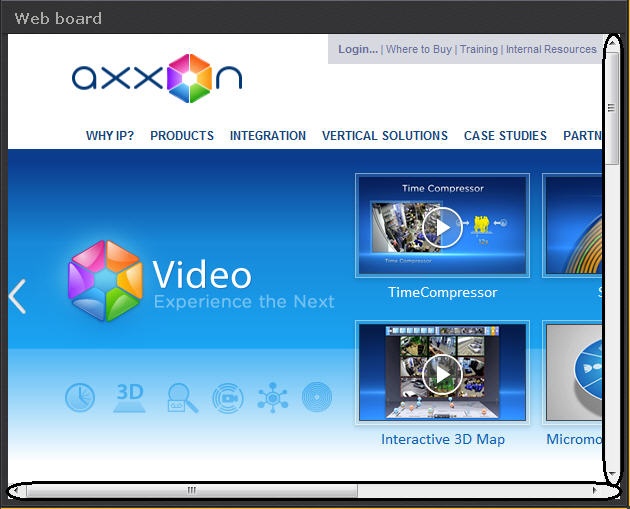Open the Internal Resources link
Viewport: 630px width, 509px height.
click(551, 49)
